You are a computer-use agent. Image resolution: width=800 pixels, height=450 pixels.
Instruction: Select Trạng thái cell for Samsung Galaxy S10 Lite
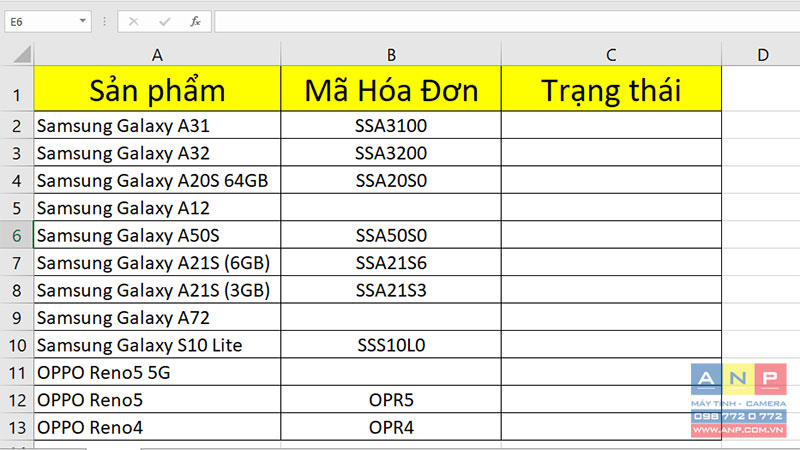(x=611, y=345)
